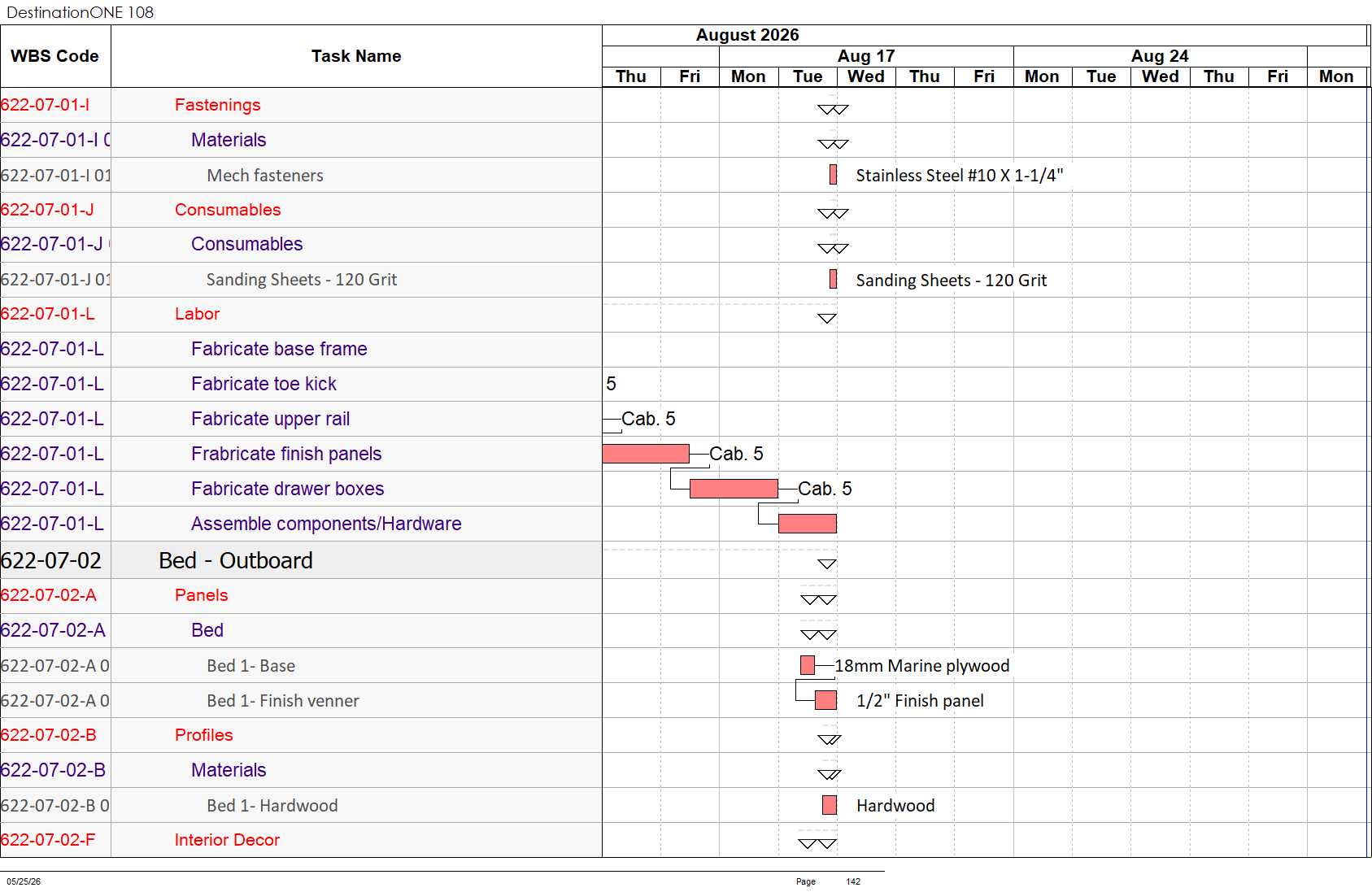The height and width of the screenshot is (892, 1372).
Task: Select the Fabricate toe kick task
Action: pos(264,384)
